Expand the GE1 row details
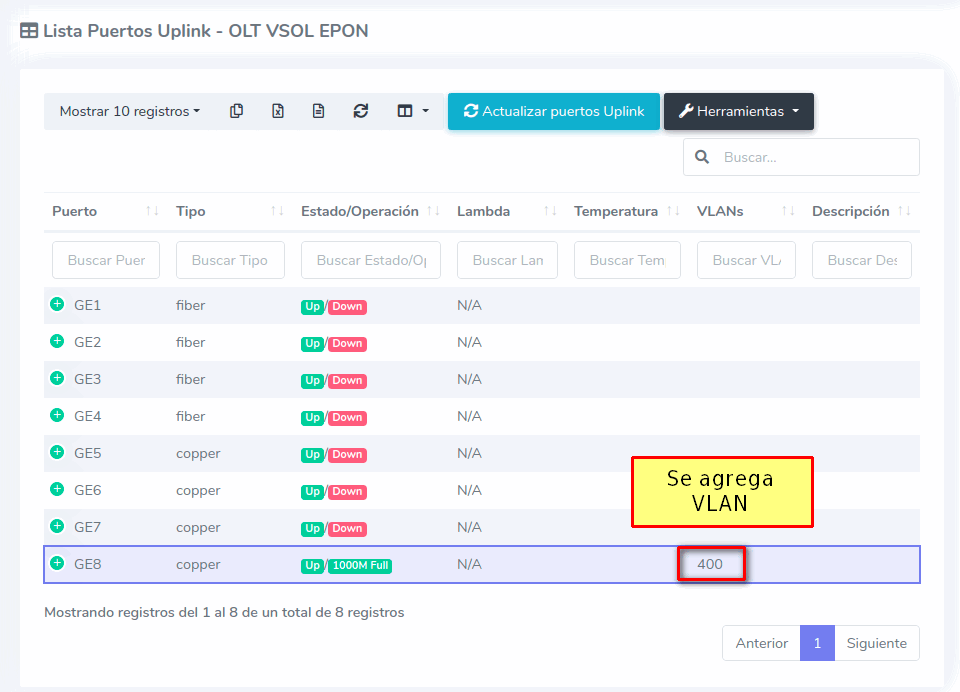Viewport: 960px width, 692px height. point(57,304)
